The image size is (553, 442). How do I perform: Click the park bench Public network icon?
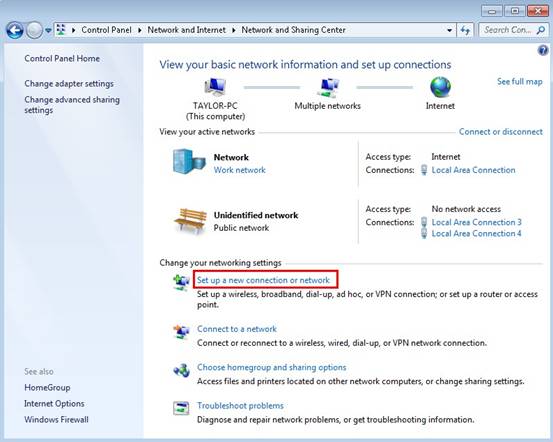tap(190, 221)
